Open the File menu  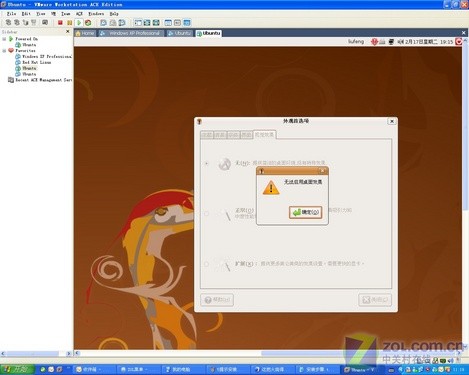pos(11,14)
